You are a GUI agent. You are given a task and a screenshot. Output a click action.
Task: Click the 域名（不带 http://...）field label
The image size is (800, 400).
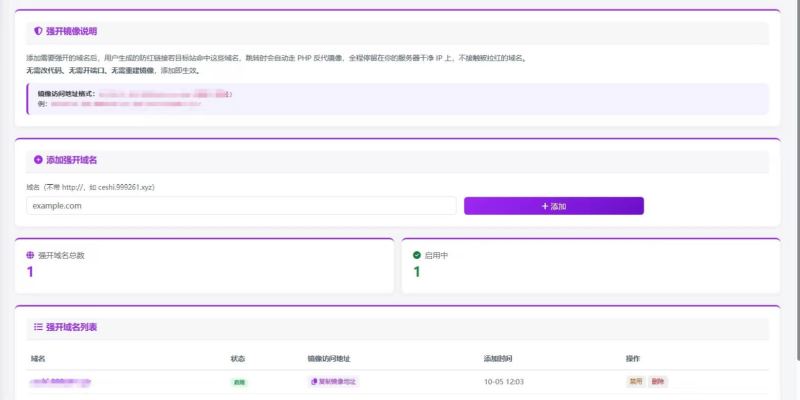tap(90, 187)
